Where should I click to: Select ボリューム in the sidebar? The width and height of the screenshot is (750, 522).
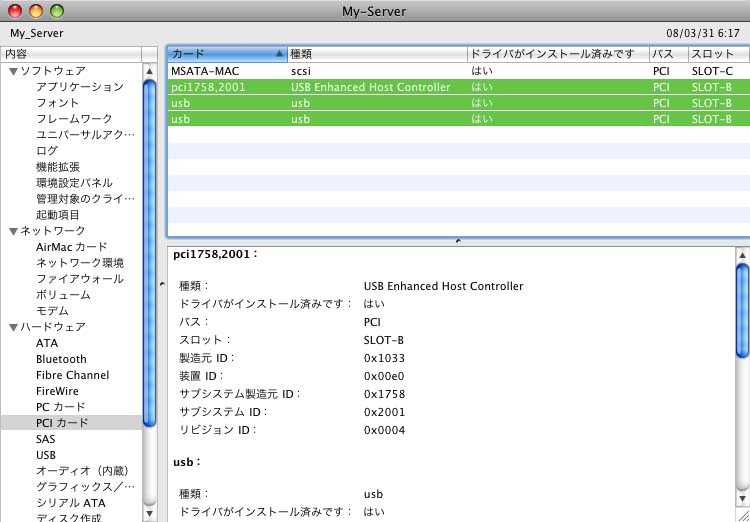pos(63,295)
